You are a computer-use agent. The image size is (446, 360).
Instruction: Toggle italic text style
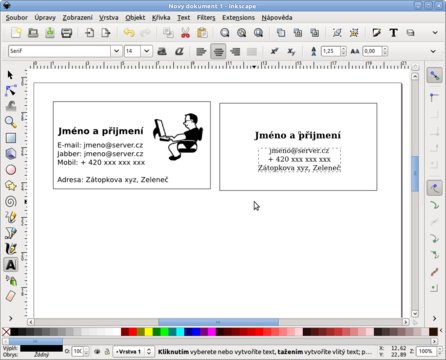179,51
